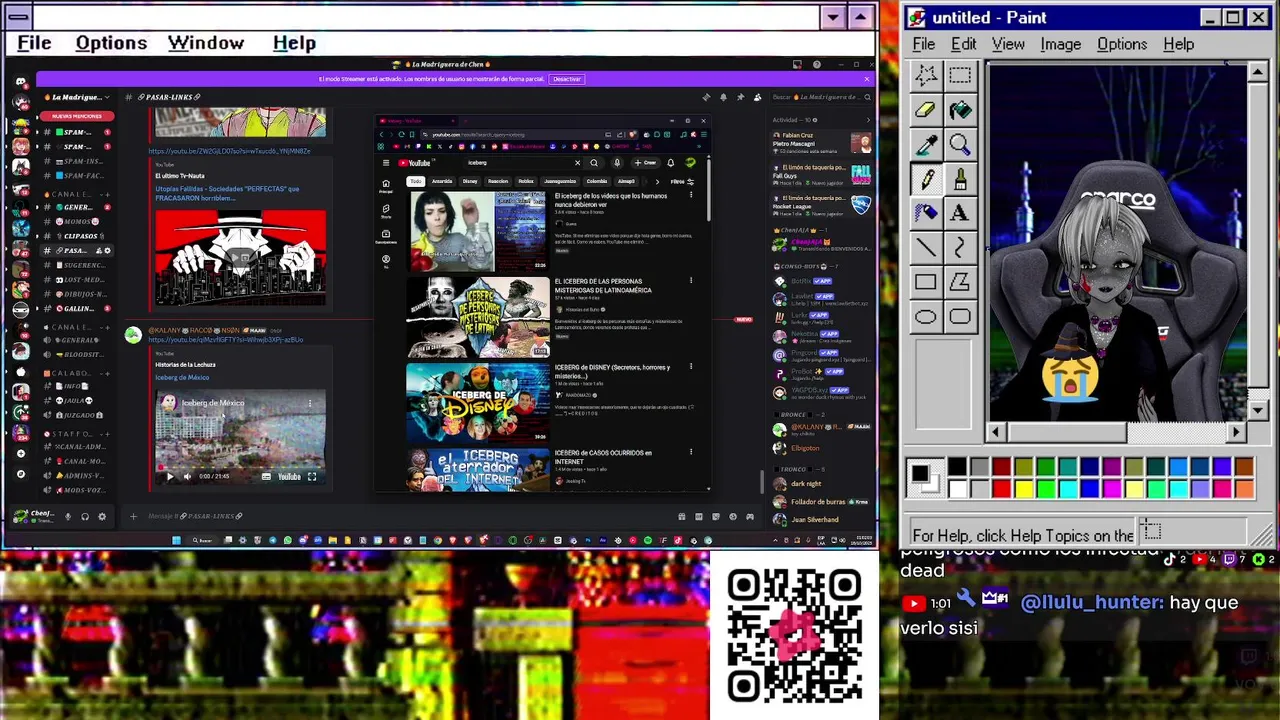The height and width of the screenshot is (720, 1280).
Task: Click YouTube notifications bell icon
Action: (670, 163)
